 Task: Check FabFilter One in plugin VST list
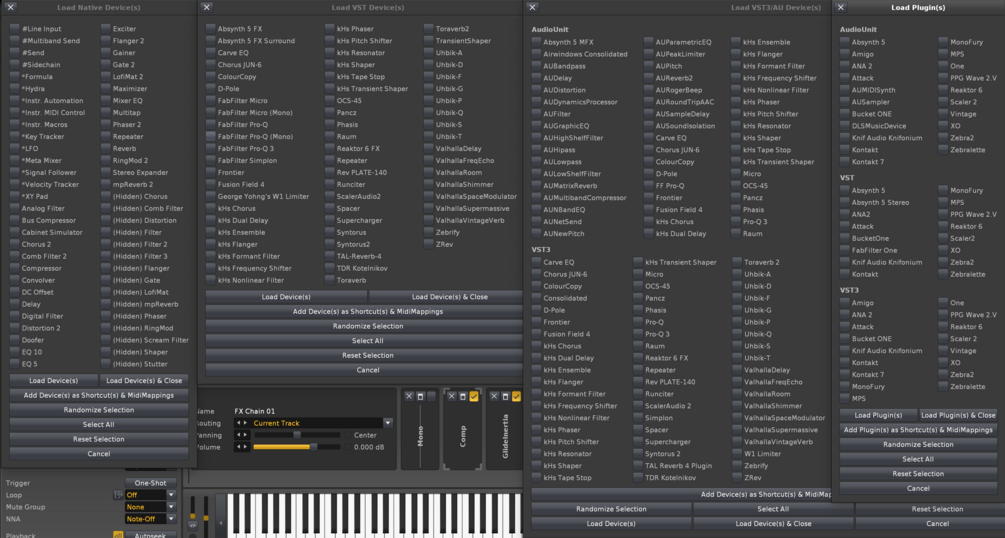click(845, 250)
